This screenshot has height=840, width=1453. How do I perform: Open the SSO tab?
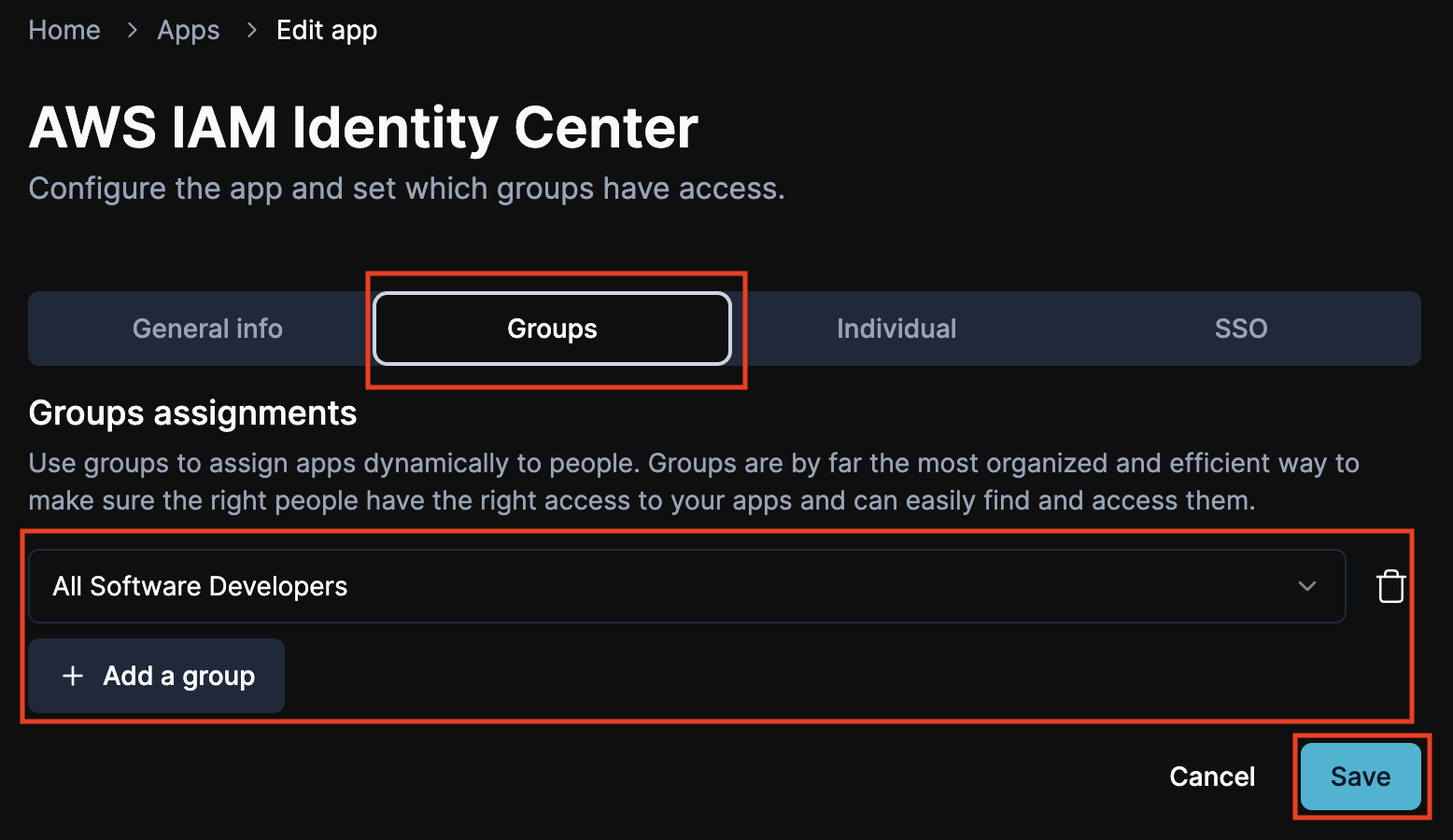1241,328
